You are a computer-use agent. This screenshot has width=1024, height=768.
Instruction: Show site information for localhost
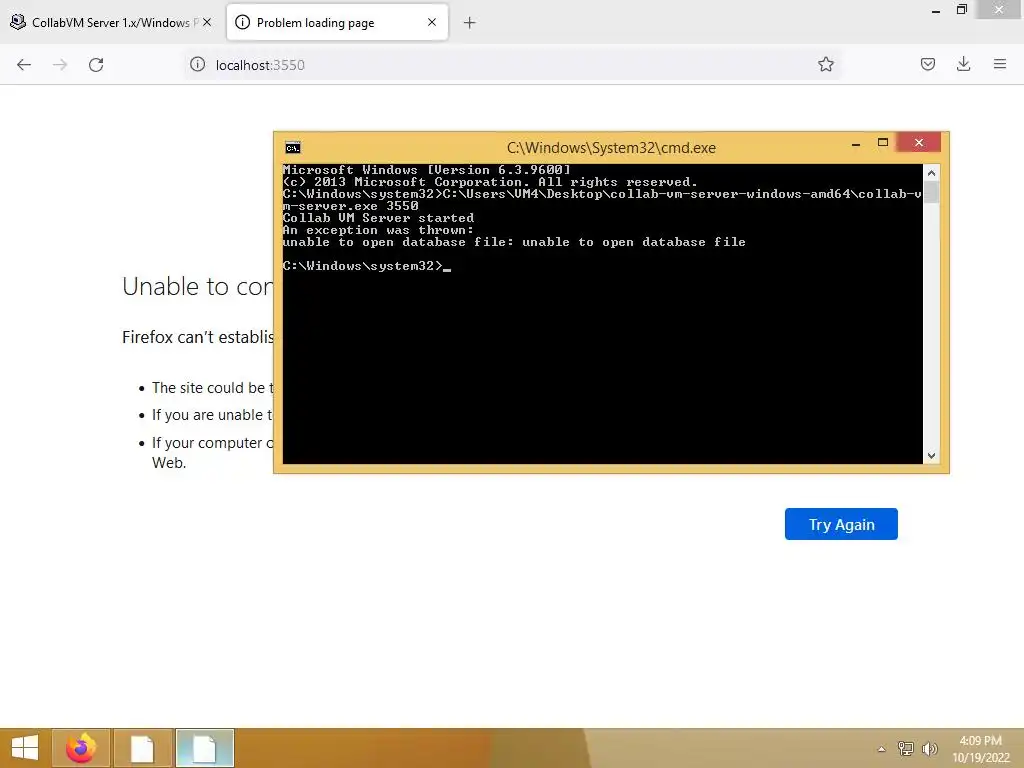(x=197, y=64)
